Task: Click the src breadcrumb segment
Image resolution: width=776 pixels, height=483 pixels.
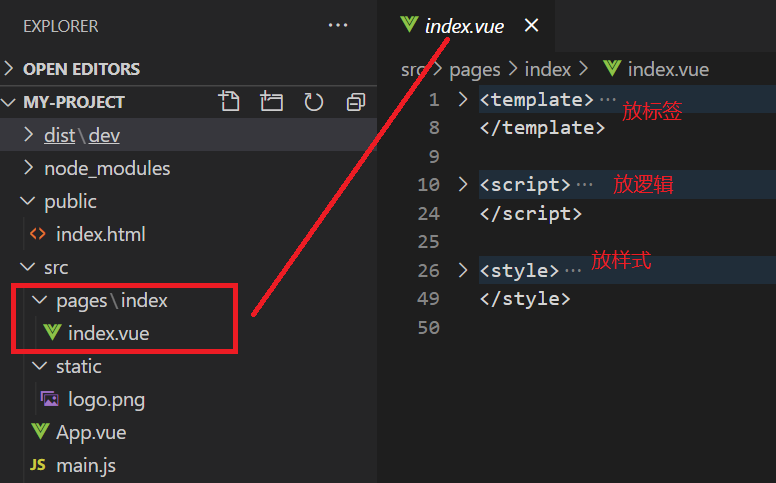Action: [x=413, y=69]
